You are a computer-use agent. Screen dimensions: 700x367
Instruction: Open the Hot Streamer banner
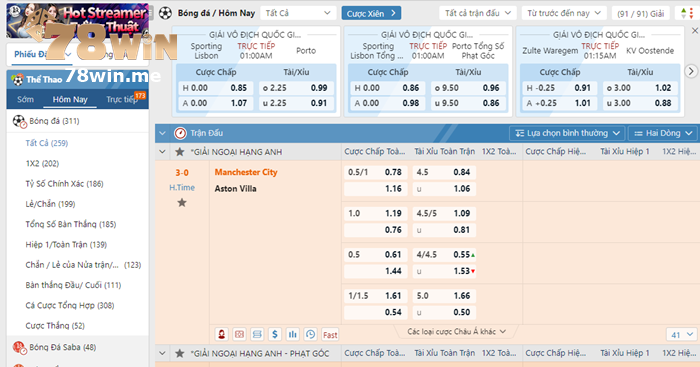coord(77,20)
